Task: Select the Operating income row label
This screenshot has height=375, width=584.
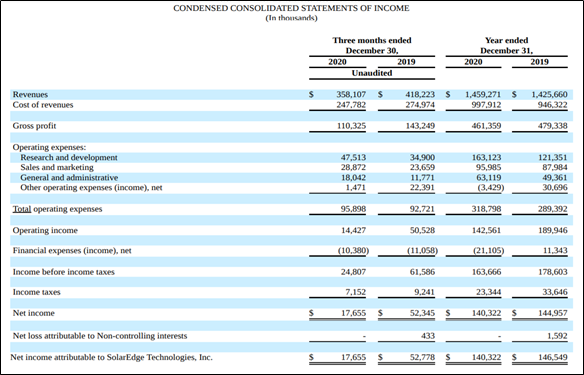Action: coord(45,231)
